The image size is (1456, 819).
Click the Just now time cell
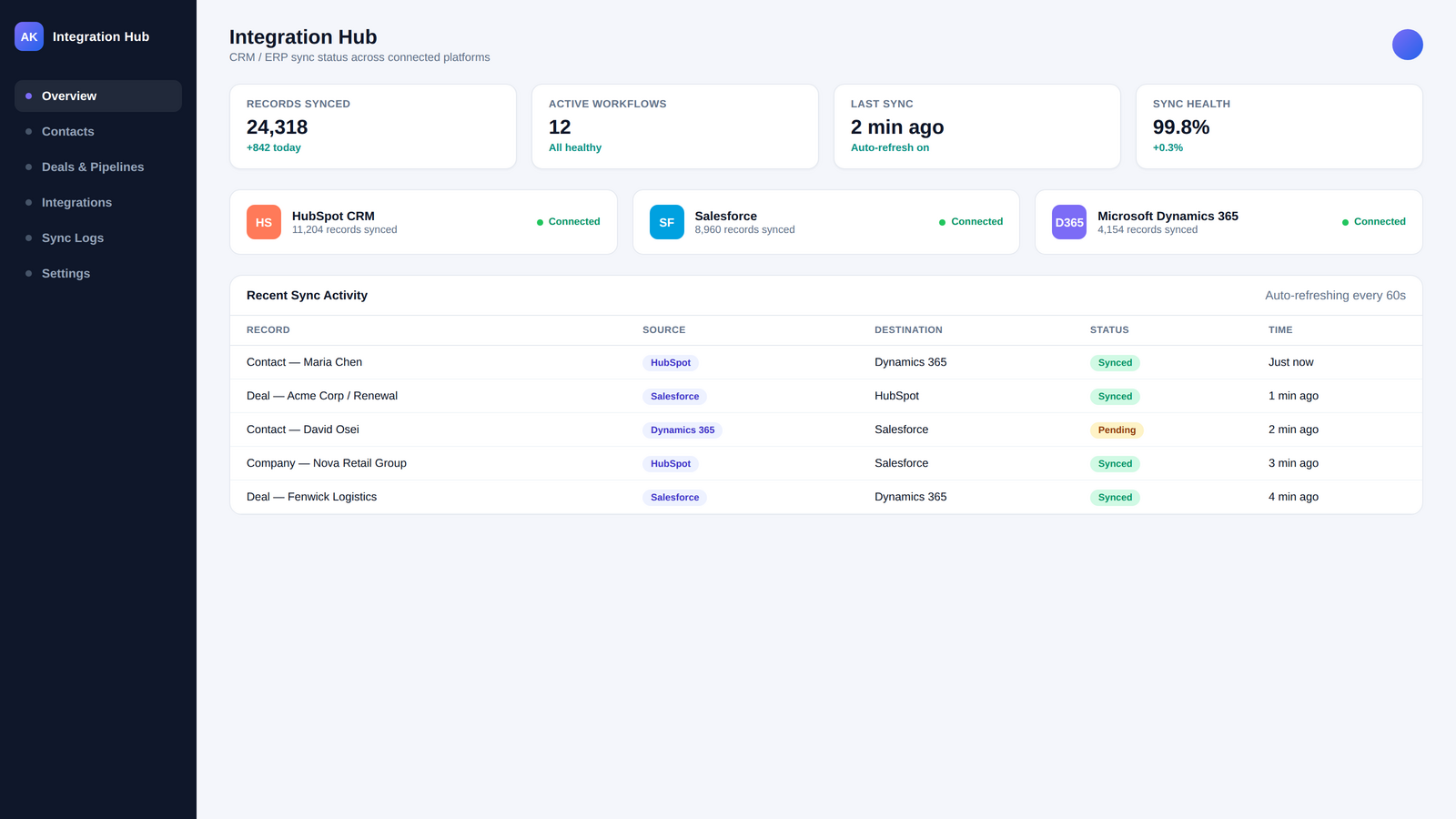click(1290, 362)
